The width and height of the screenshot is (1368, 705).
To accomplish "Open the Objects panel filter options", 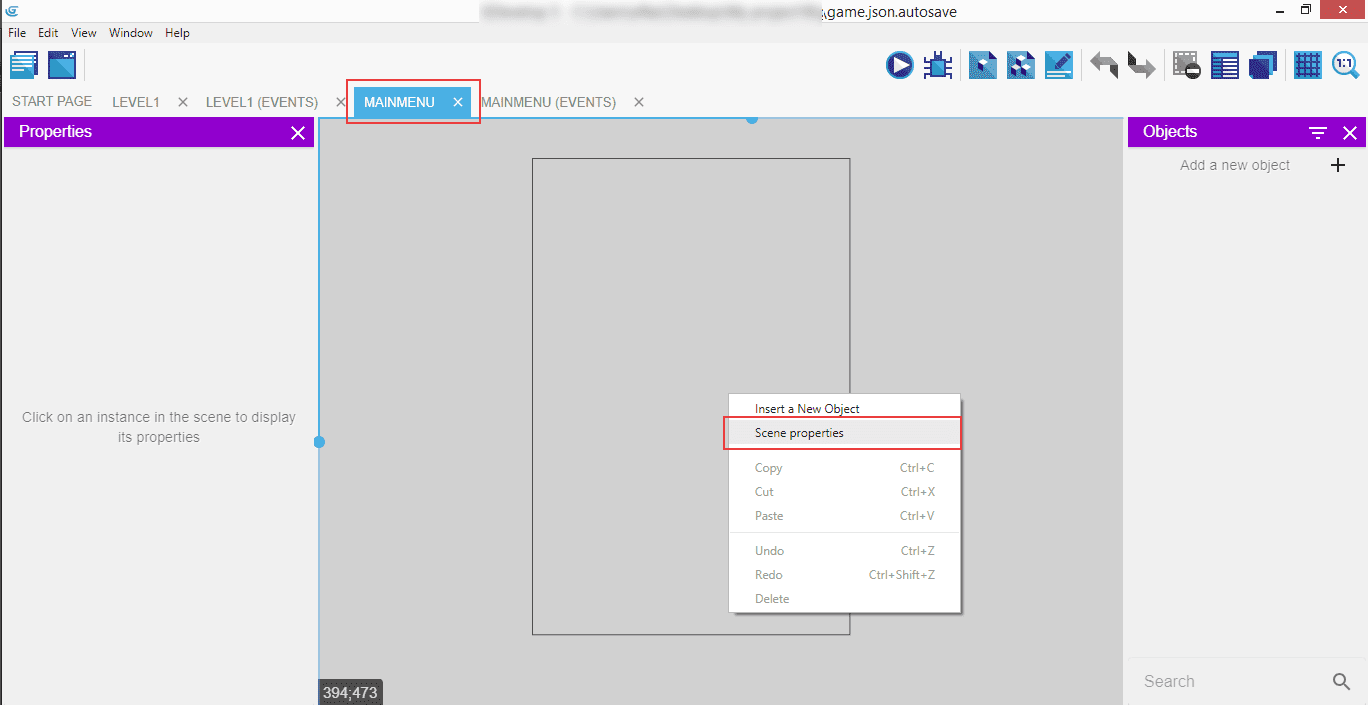I will [x=1318, y=133].
